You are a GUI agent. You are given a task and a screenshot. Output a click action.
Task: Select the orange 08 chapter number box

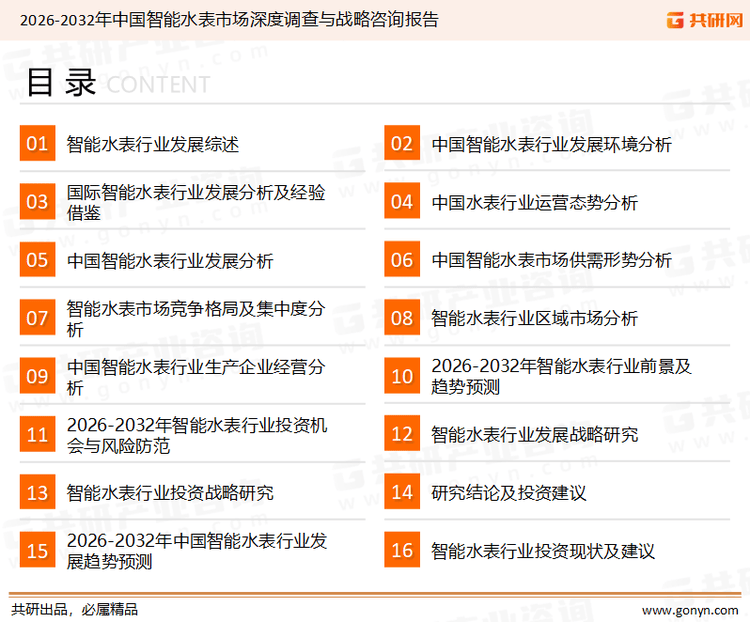402,318
